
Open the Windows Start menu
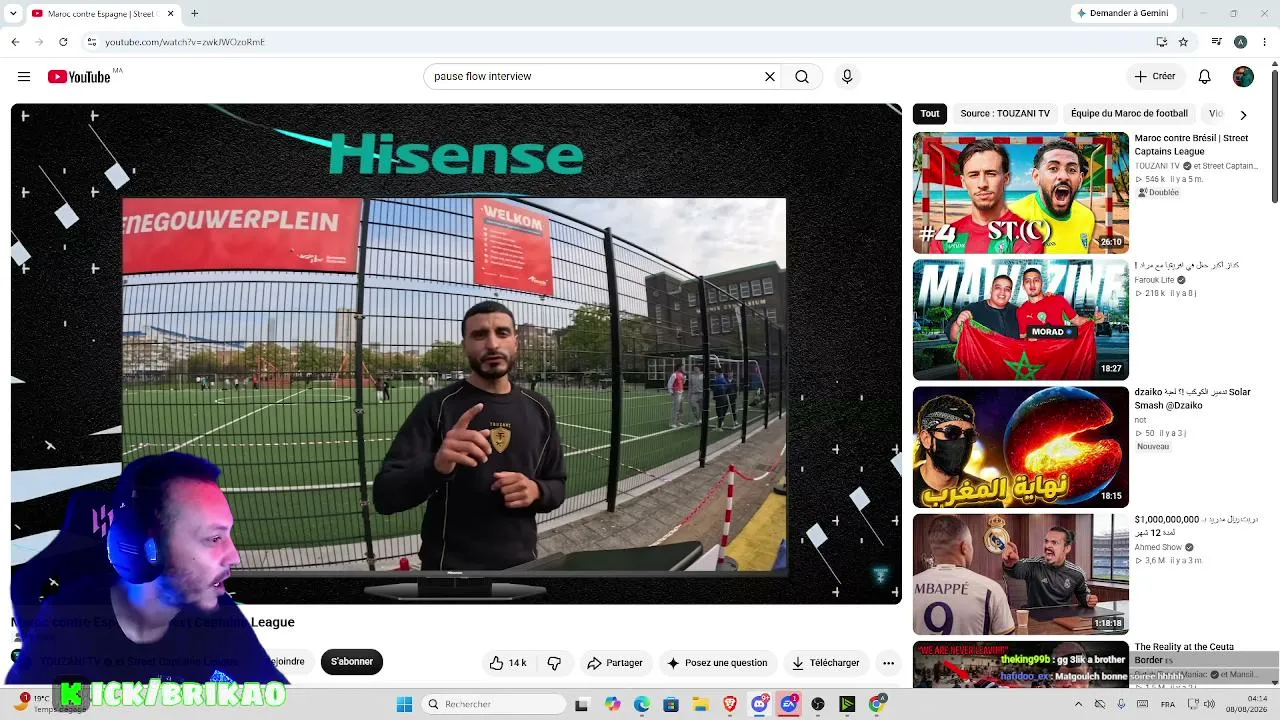tap(404, 705)
